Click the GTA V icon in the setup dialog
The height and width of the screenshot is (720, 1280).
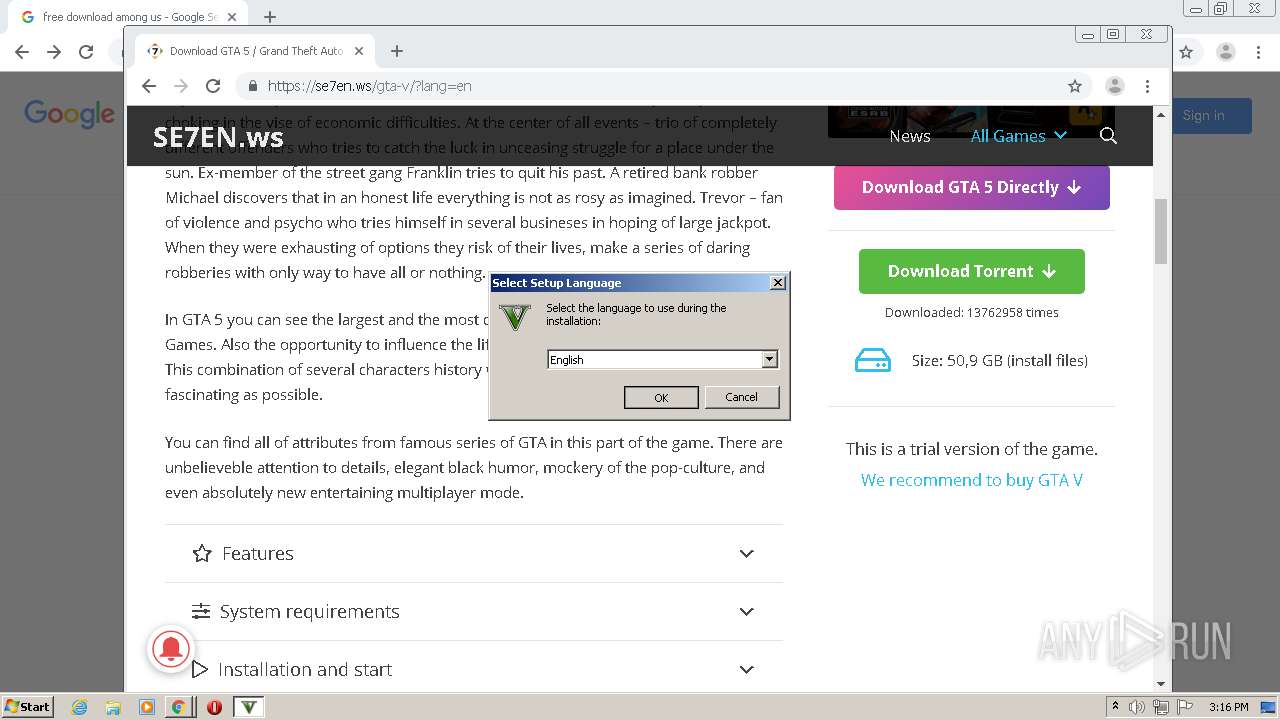[515, 318]
